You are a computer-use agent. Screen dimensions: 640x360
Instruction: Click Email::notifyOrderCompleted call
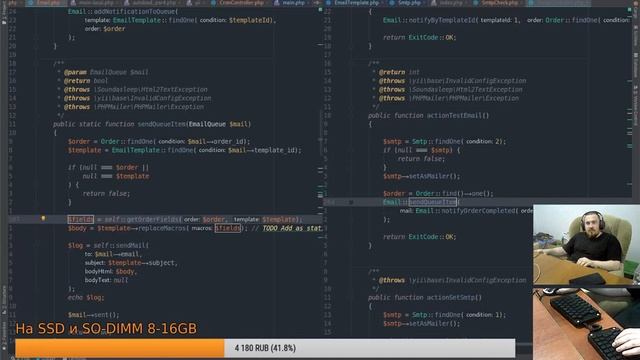(466, 211)
